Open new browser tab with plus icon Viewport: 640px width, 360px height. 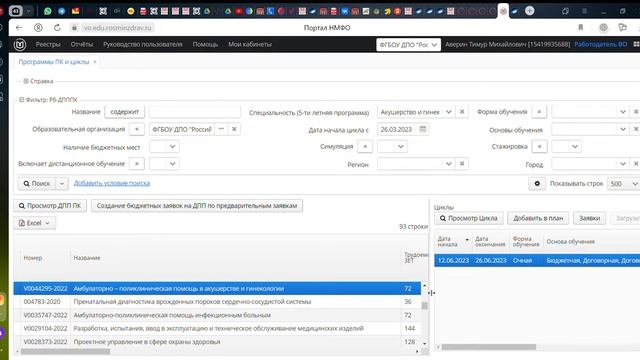point(529,11)
